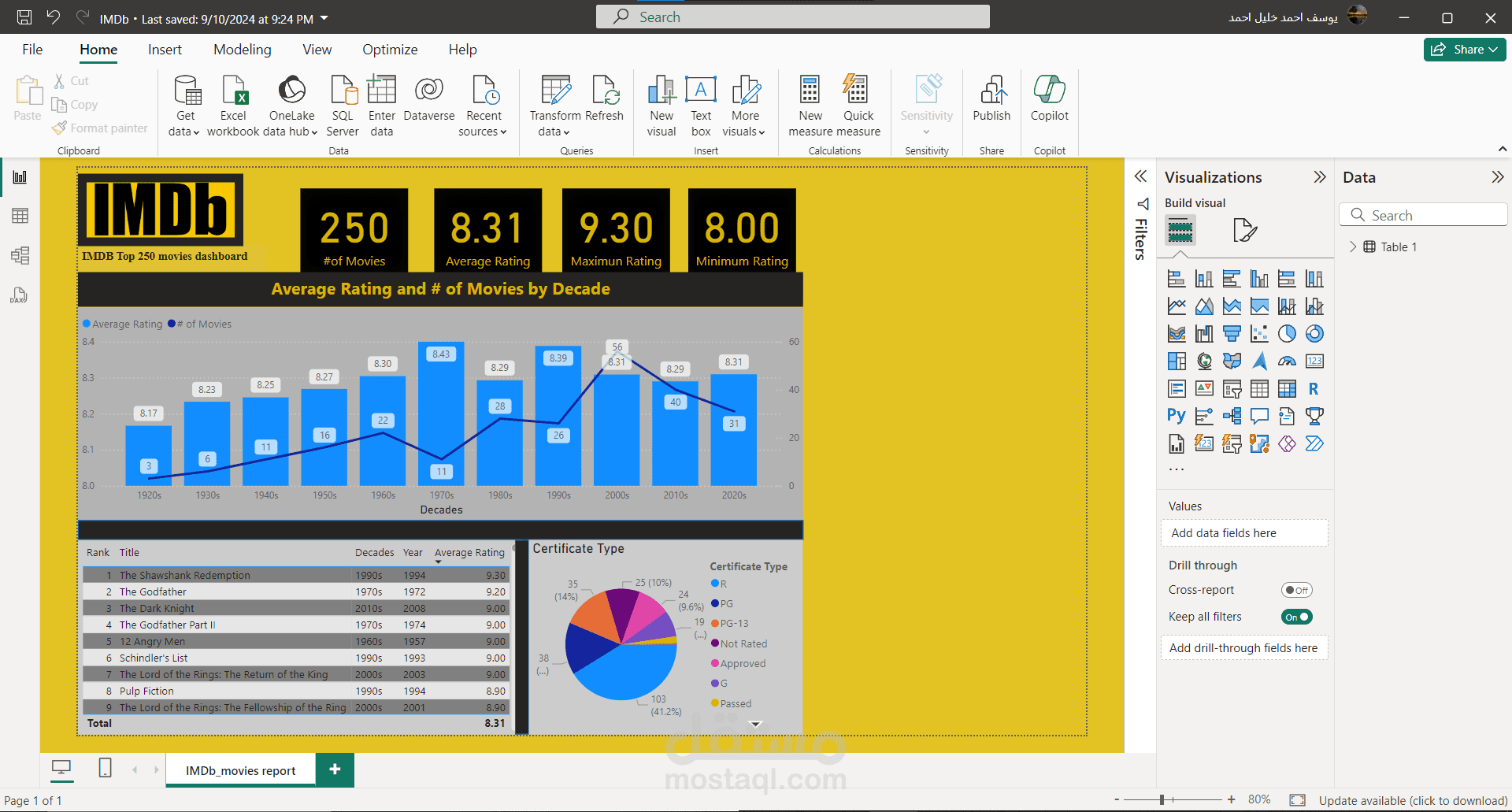The image size is (1512, 812).
Task: Select IMDb_movies report page tab
Action: click(x=240, y=770)
